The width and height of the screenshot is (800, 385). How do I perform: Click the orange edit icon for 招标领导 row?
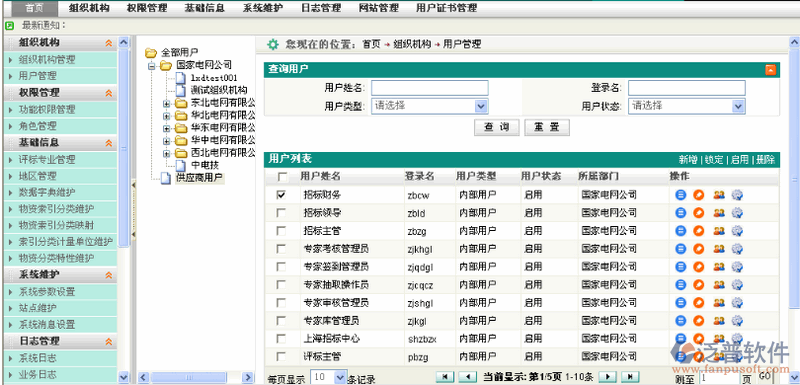(698, 213)
